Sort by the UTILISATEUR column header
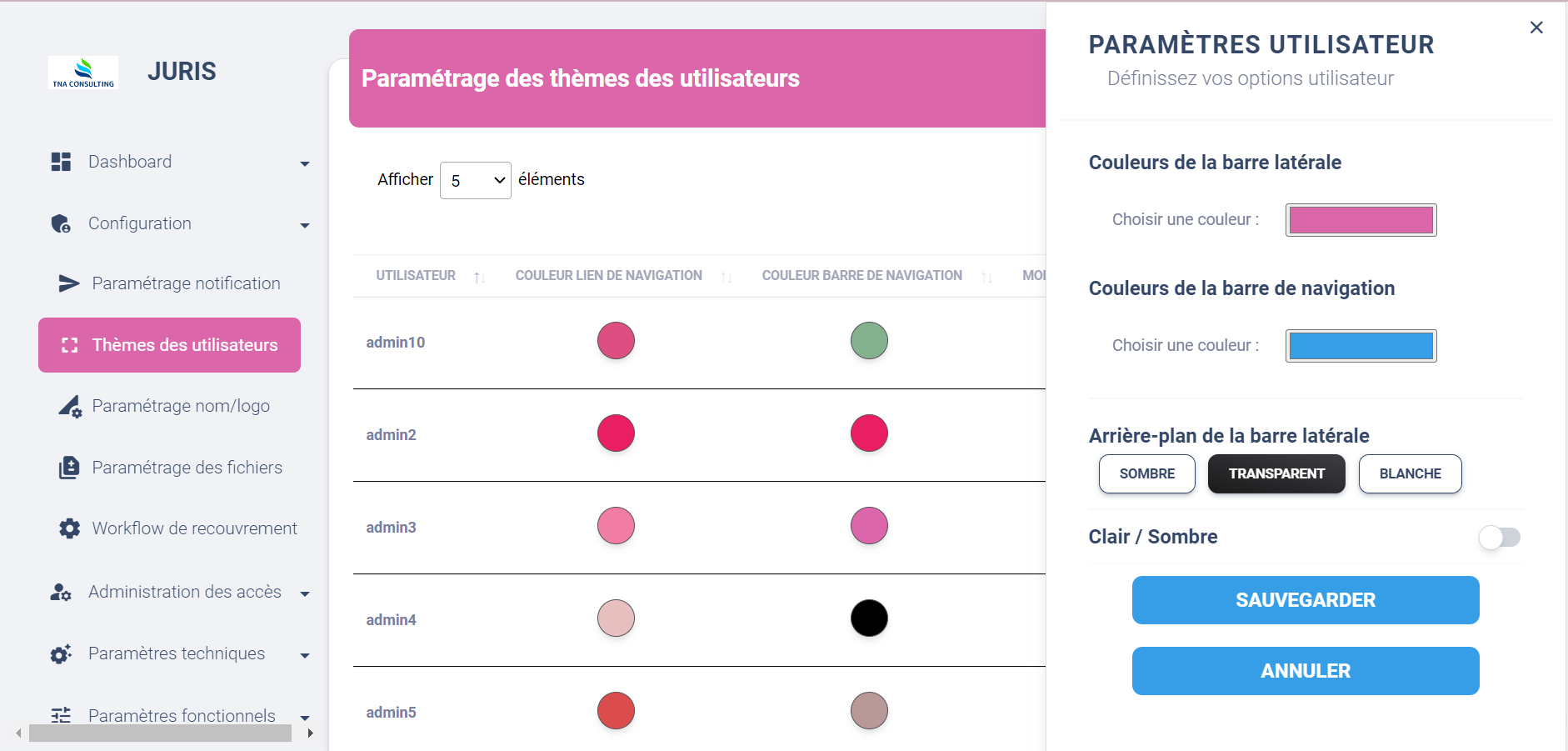Viewport: 1568px width, 751px height. pyautogui.click(x=416, y=276)
